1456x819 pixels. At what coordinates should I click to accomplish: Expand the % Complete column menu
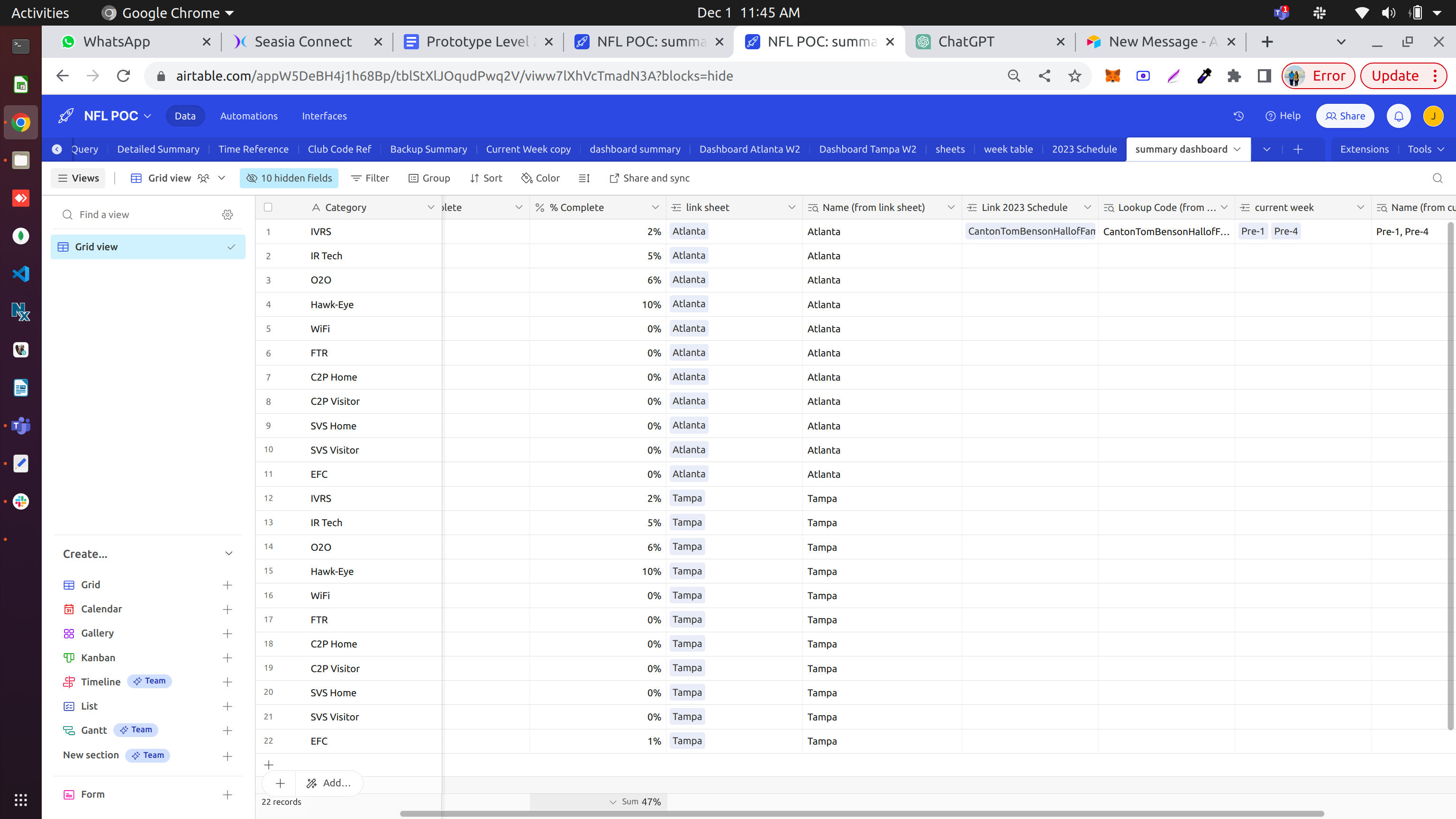[x=655, y=208]
